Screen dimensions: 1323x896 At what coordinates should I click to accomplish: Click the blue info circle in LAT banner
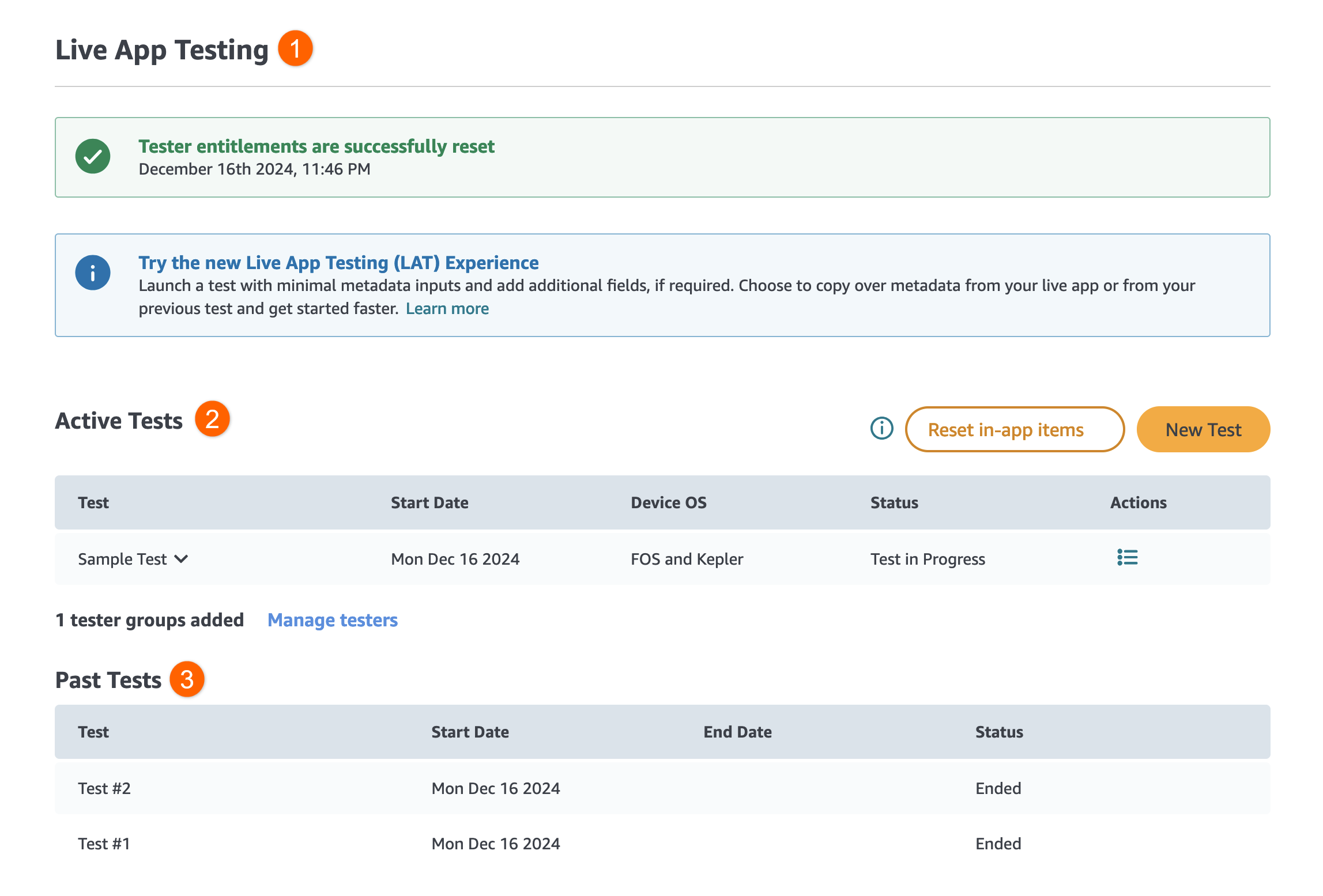coord(93,273)
